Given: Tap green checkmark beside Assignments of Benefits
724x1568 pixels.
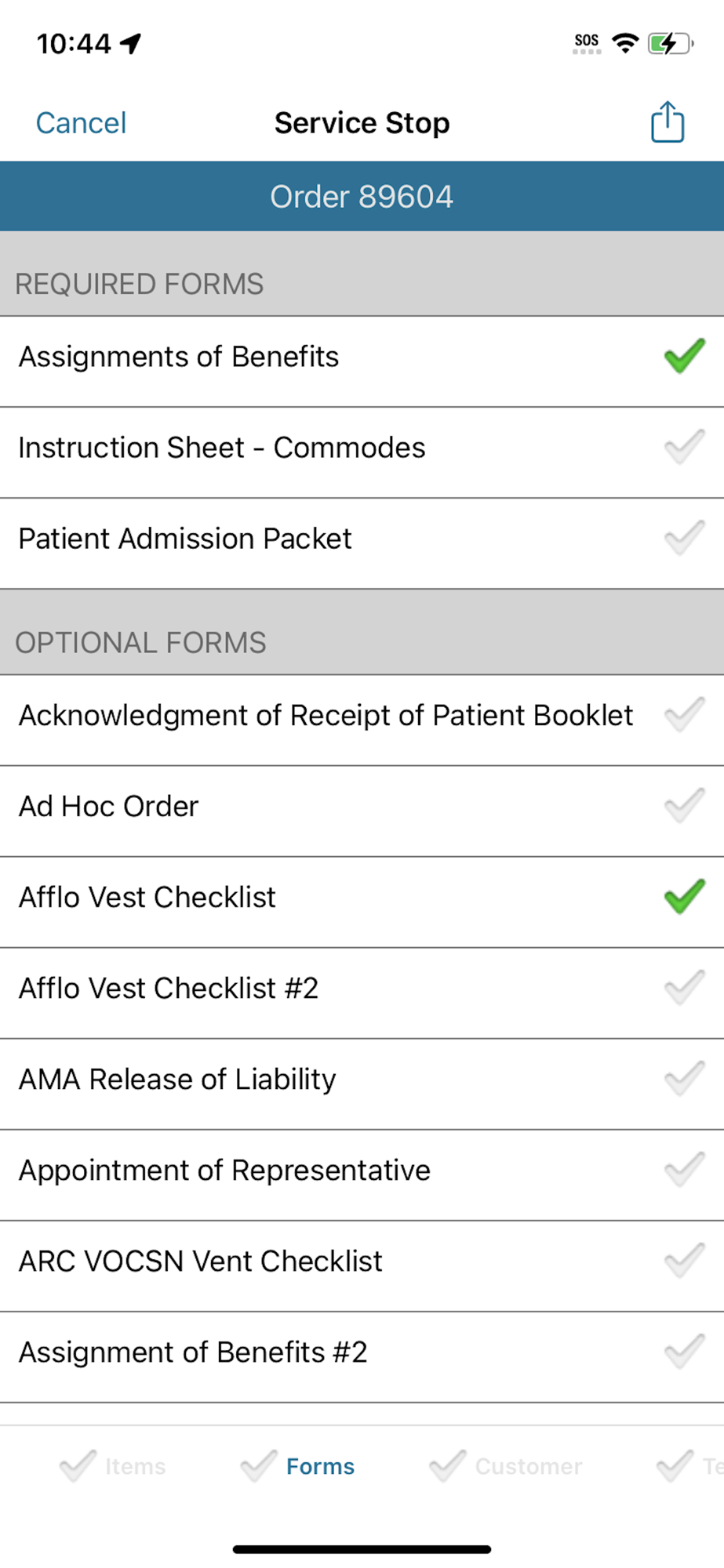Looking at the screenshot, I should point(684,357).
